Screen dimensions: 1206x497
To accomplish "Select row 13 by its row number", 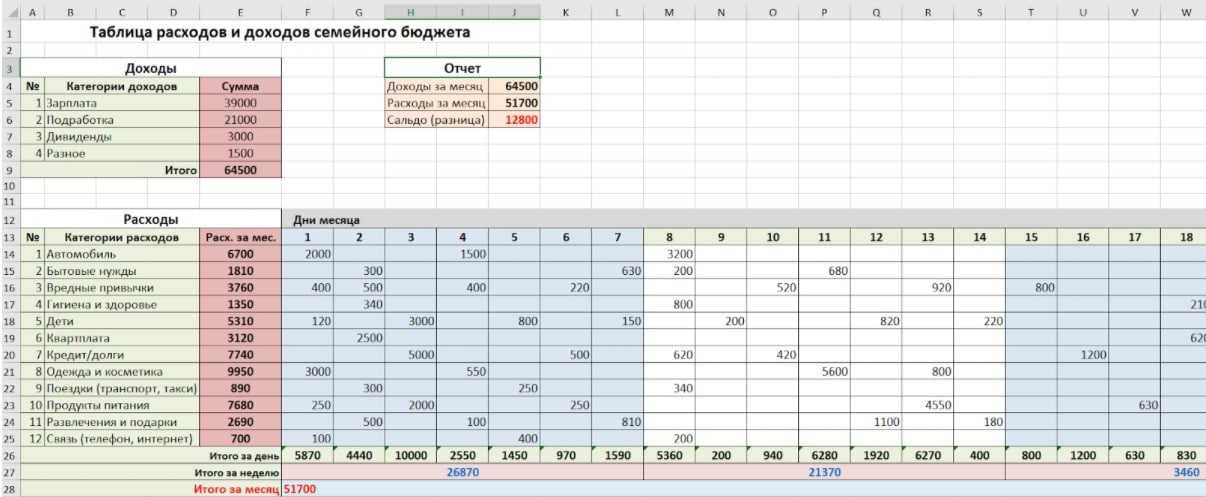I will pos(9,238).
